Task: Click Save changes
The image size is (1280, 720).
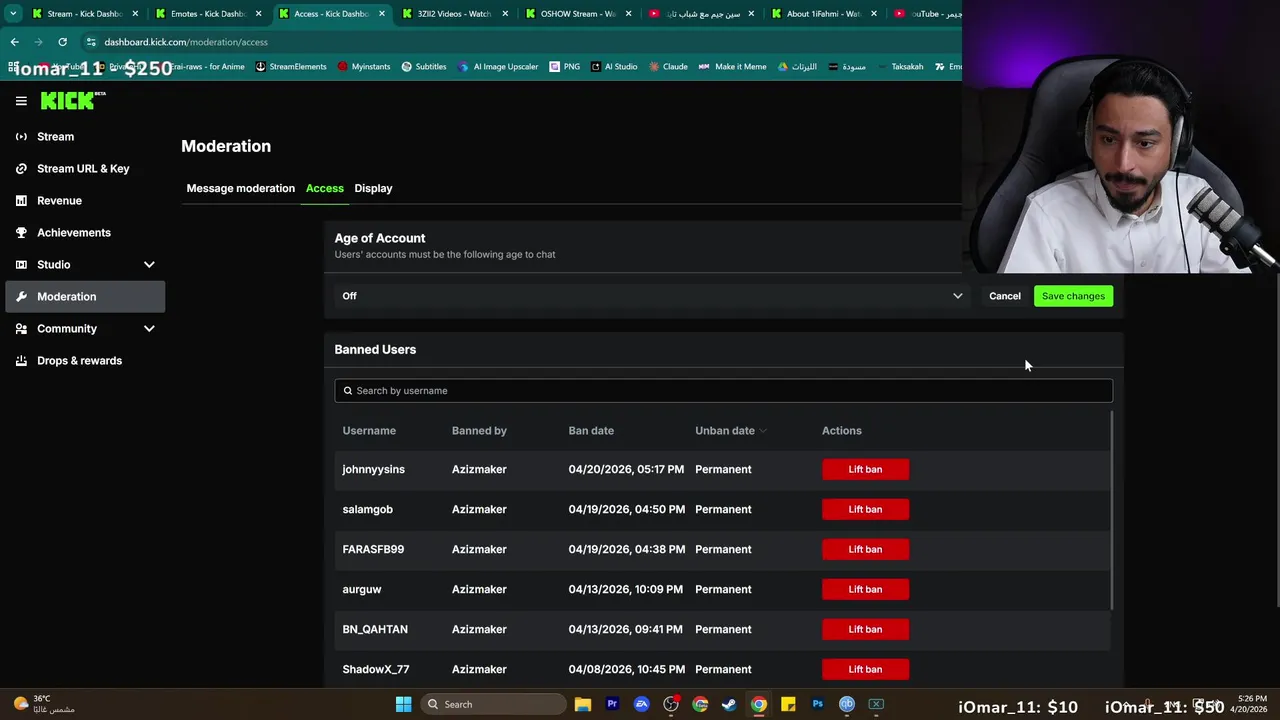Action: [1073, 296]
